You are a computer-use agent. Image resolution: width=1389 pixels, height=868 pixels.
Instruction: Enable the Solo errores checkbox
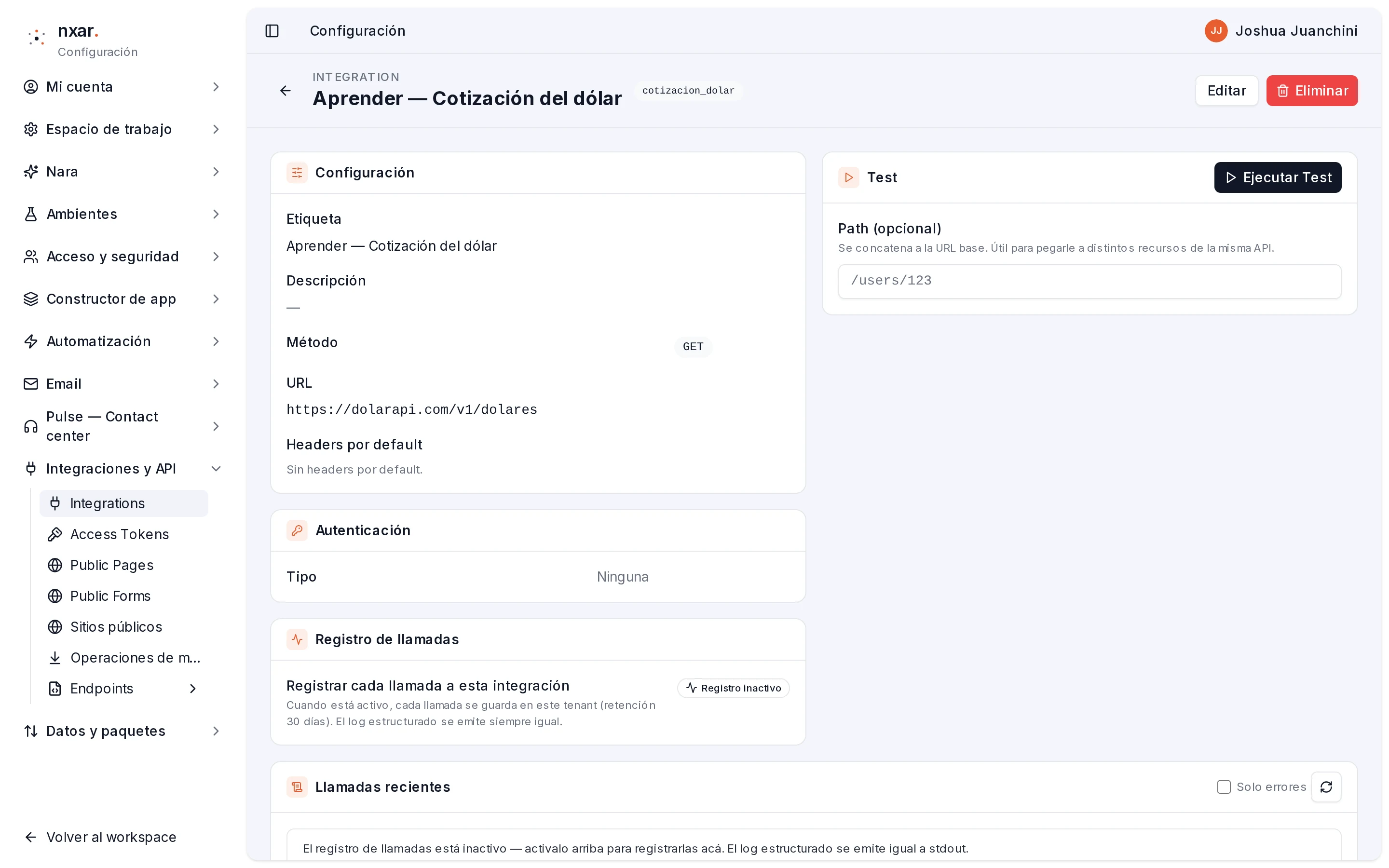click(x=1224, y=787)
